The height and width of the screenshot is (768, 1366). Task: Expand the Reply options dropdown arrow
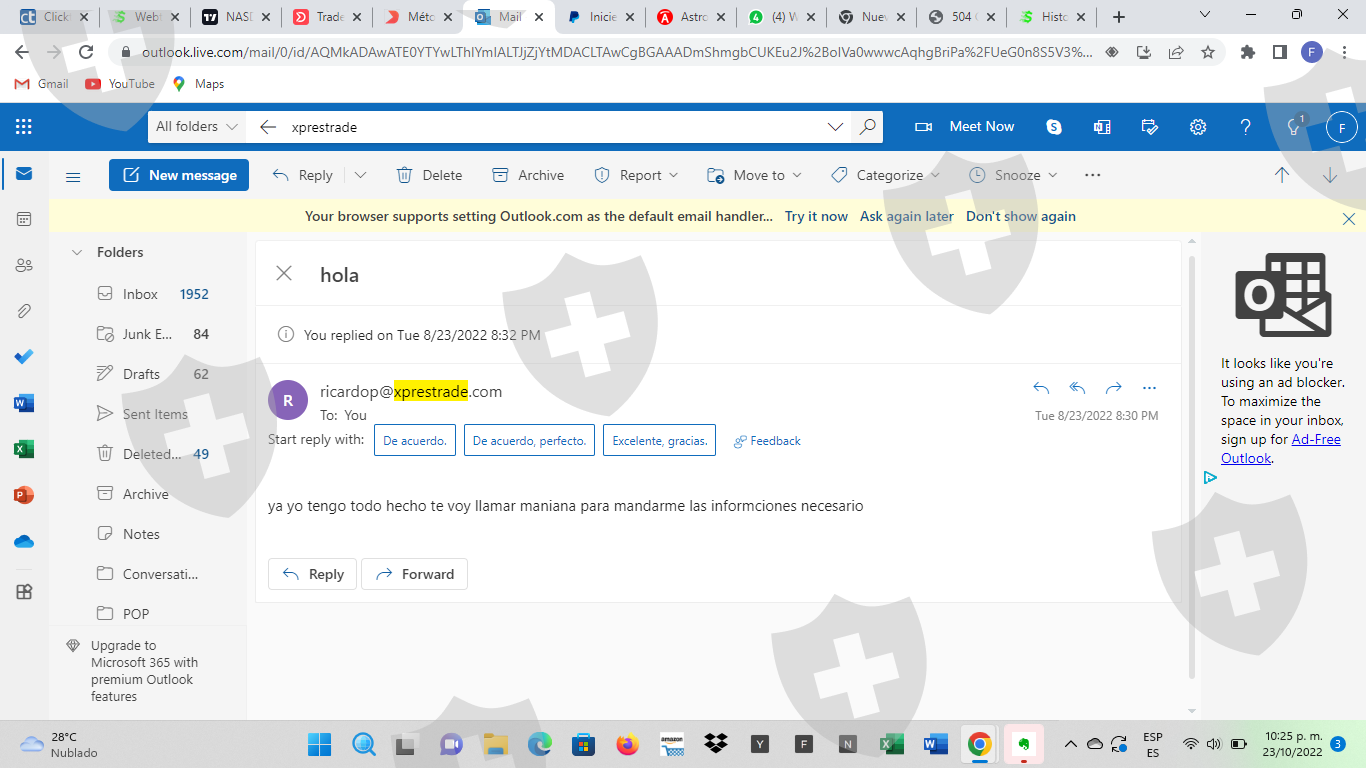pyautogui.click(x=360, y=175)
